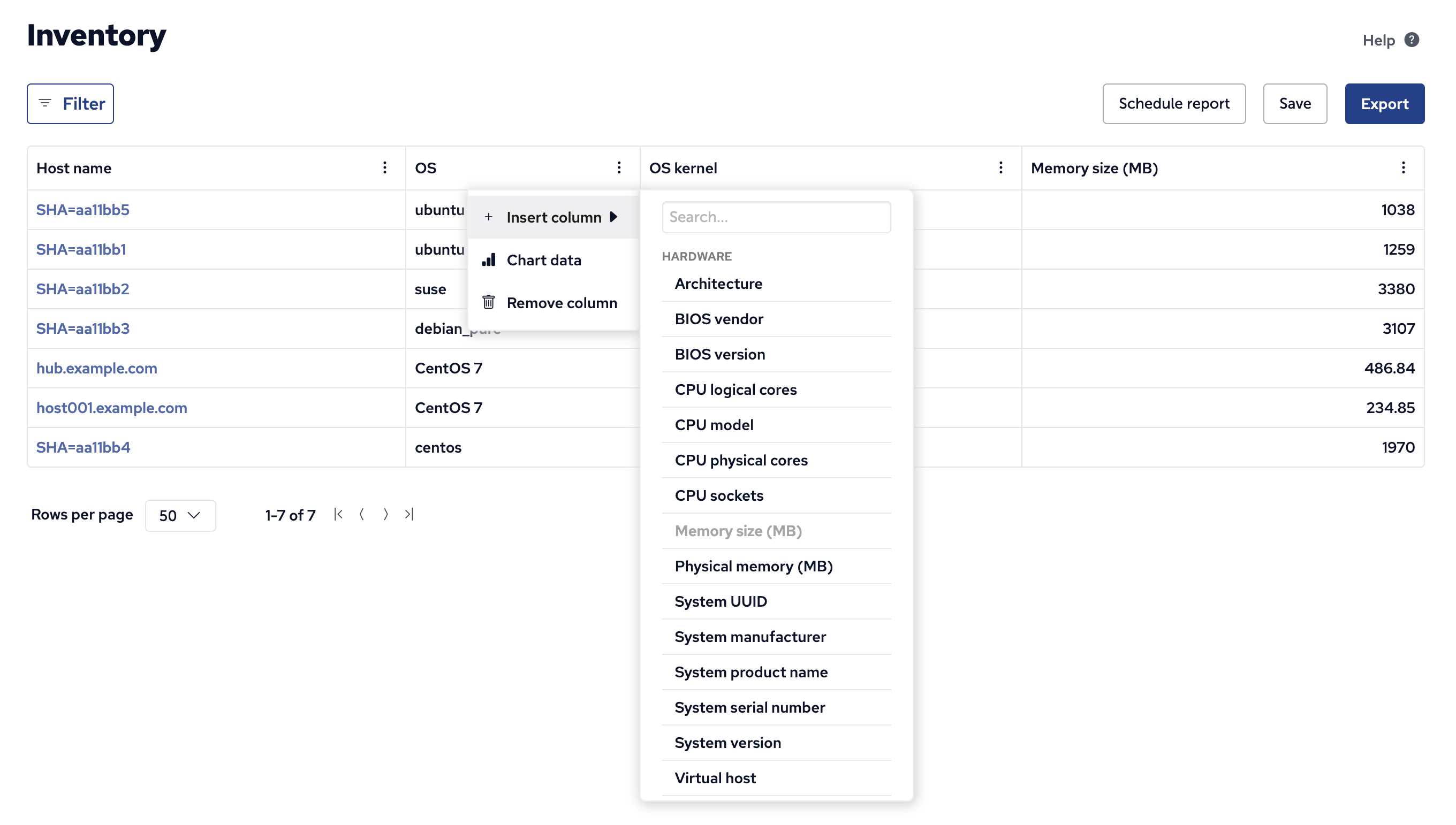
Task: Select CPU model from the hardware list
Action: point(714,424)
